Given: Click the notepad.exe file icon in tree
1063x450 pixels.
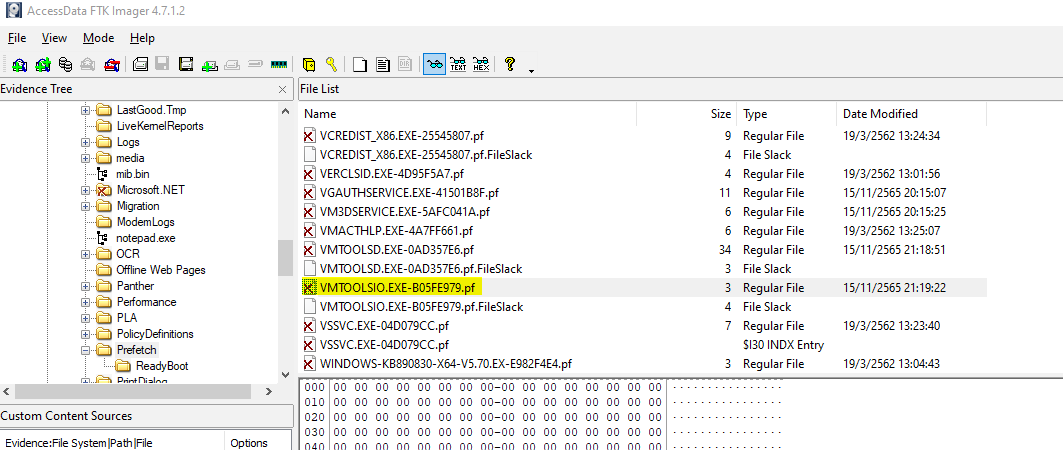Looking at the screenshot, I should 103,238.
